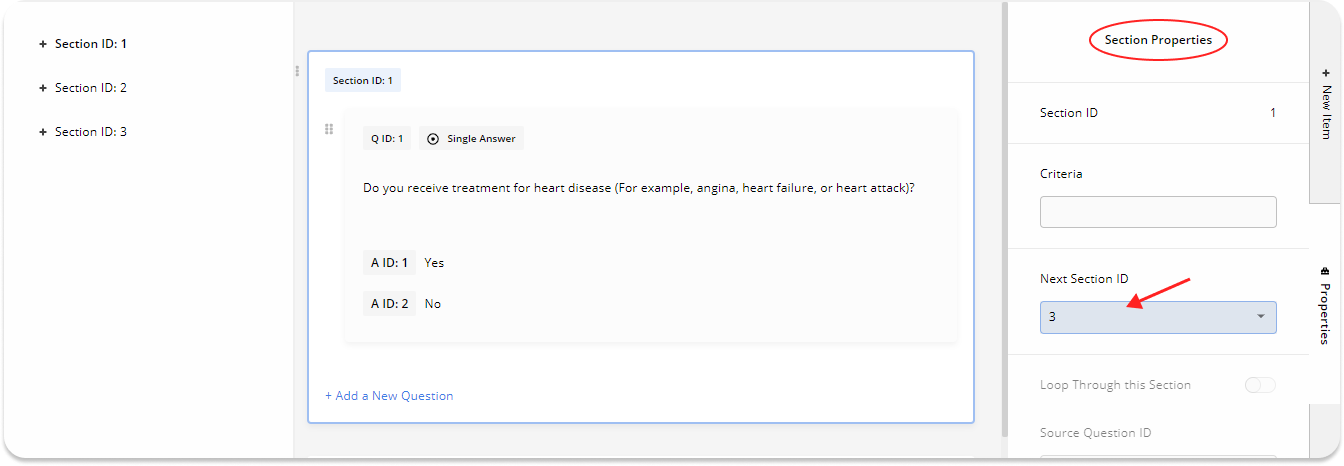Open the New Item side tab
Viewport: 1344px width, 466px height.
point(1326,105)
